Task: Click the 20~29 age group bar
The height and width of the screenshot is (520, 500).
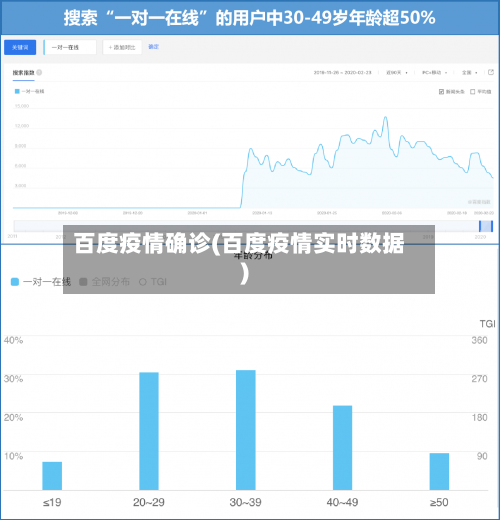Action: point(149,431)
